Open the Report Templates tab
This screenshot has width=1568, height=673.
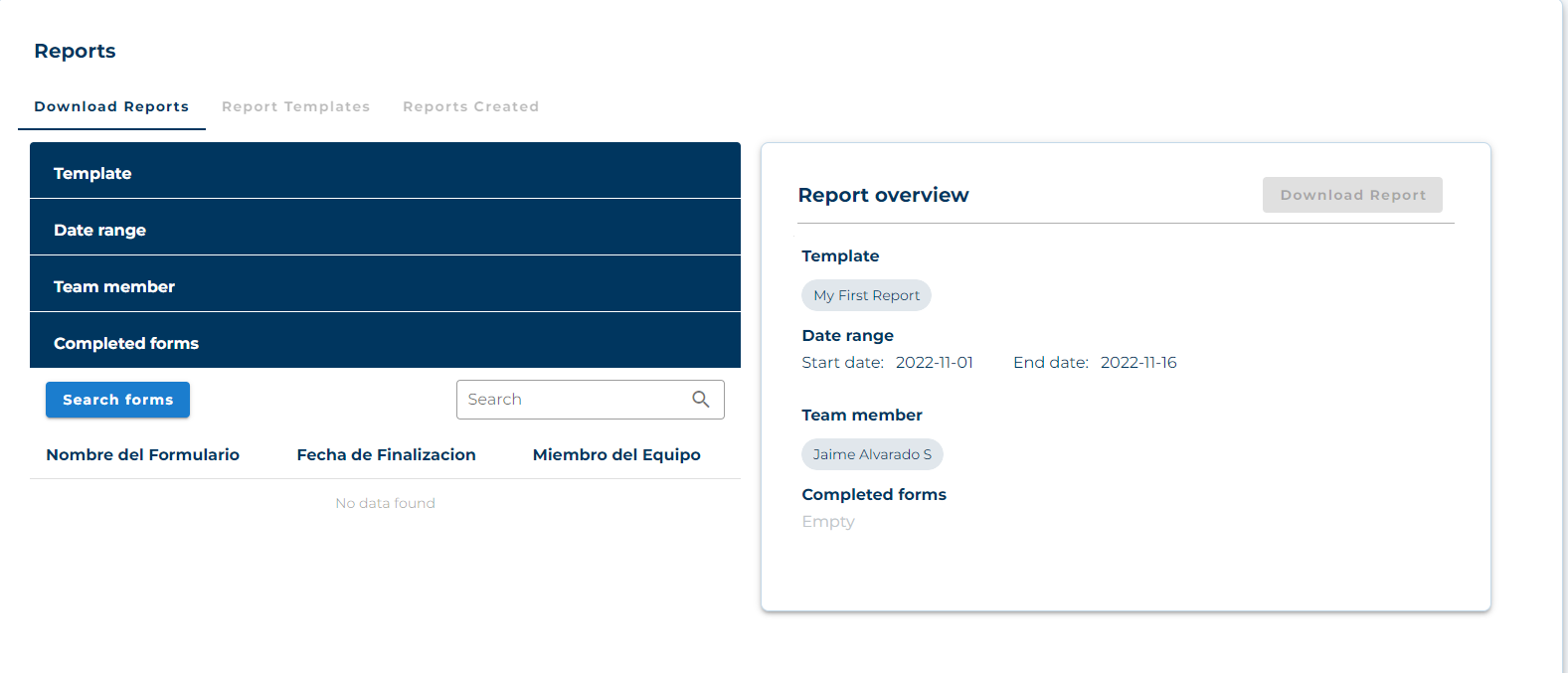pyautogui.click(x=295, y=106)
